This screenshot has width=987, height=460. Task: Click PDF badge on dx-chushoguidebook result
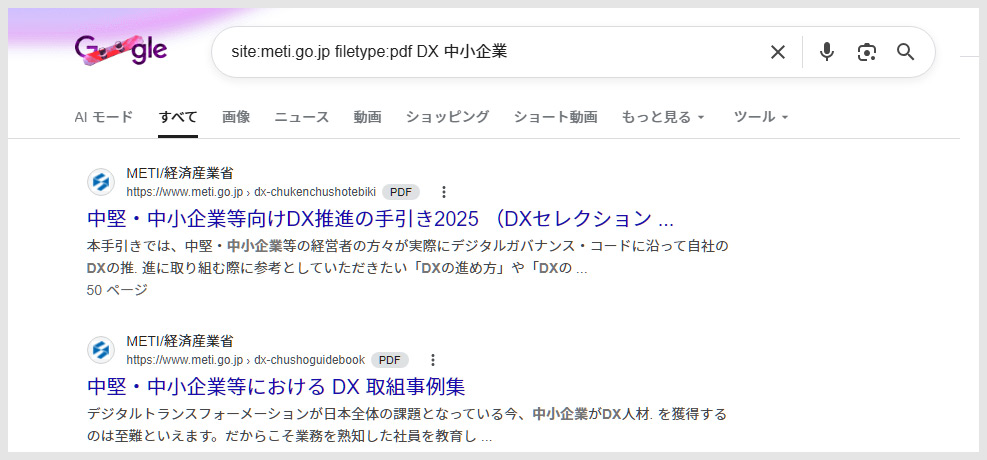tap(390, 360)
